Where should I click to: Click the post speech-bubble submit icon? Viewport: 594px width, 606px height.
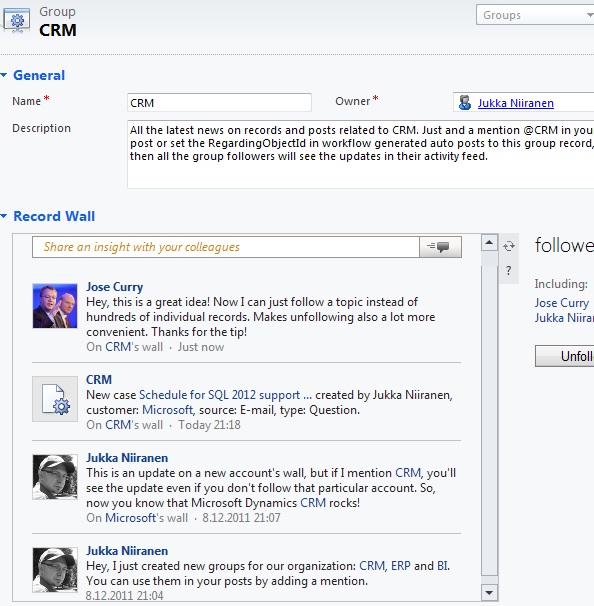pyautogui.click(x=440, y=247)
